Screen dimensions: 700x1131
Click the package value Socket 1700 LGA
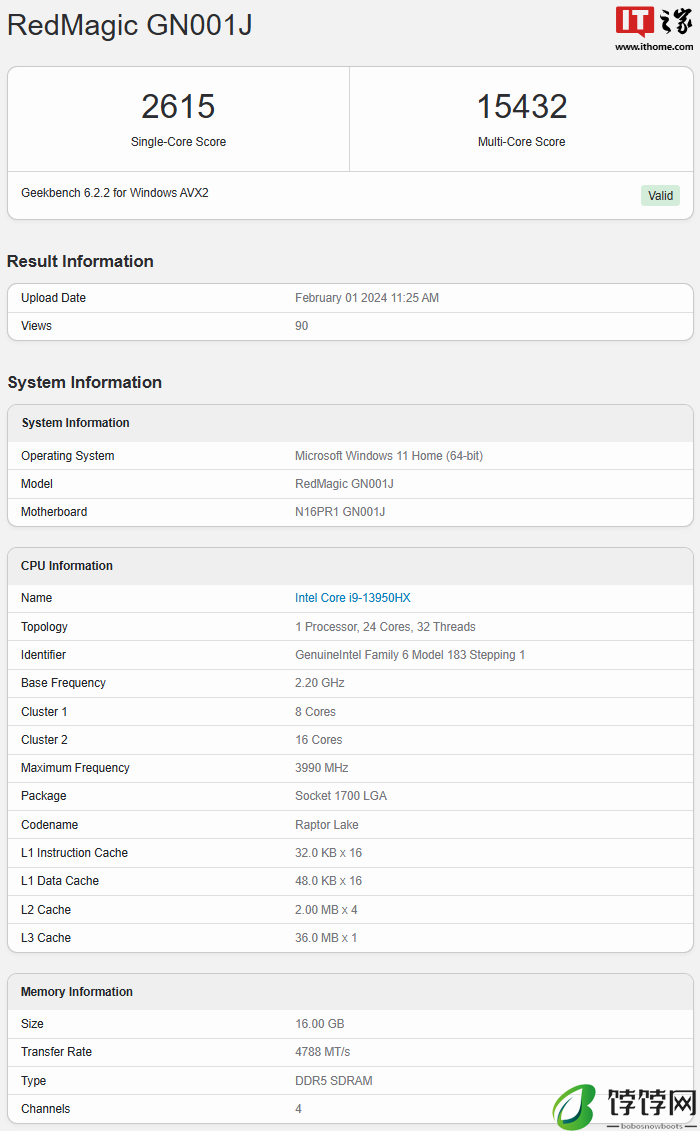[341, 796]
